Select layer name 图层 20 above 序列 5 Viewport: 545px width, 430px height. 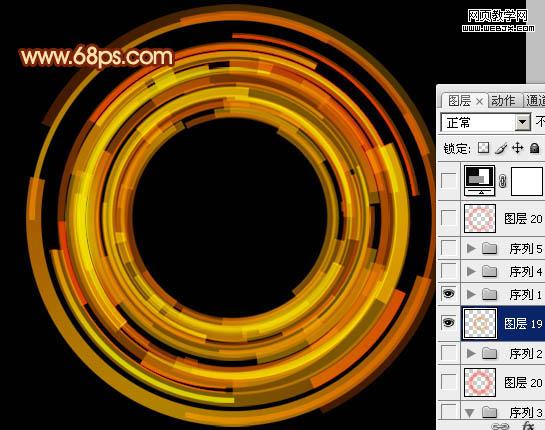tap(523, 219)
